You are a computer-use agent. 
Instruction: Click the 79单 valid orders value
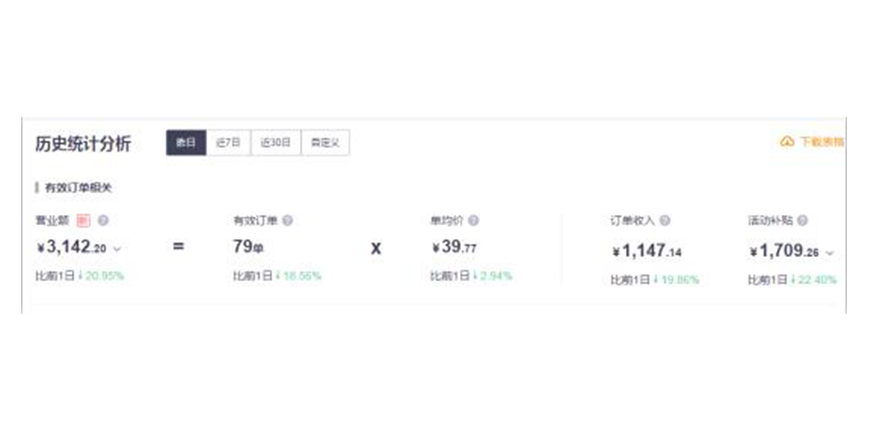248,247
